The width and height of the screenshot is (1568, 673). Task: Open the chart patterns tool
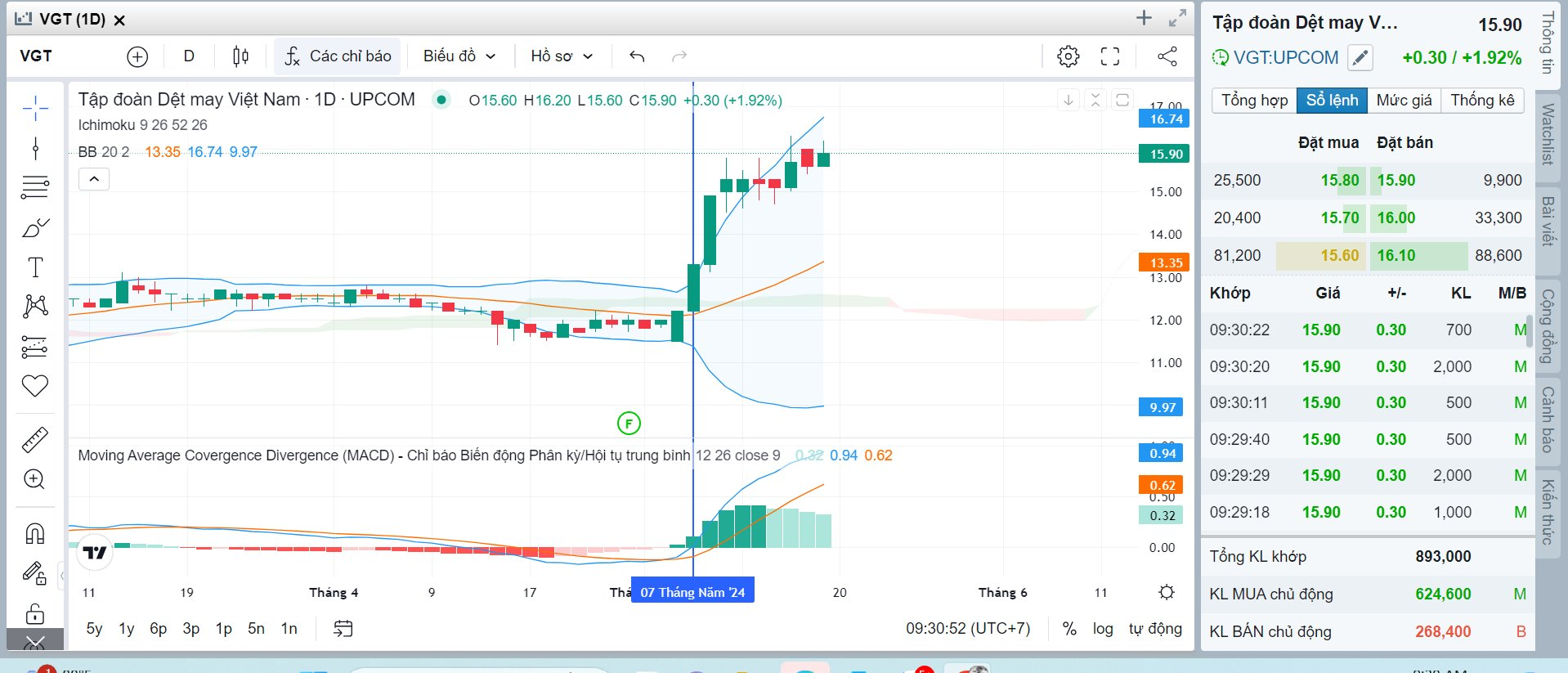35,306
